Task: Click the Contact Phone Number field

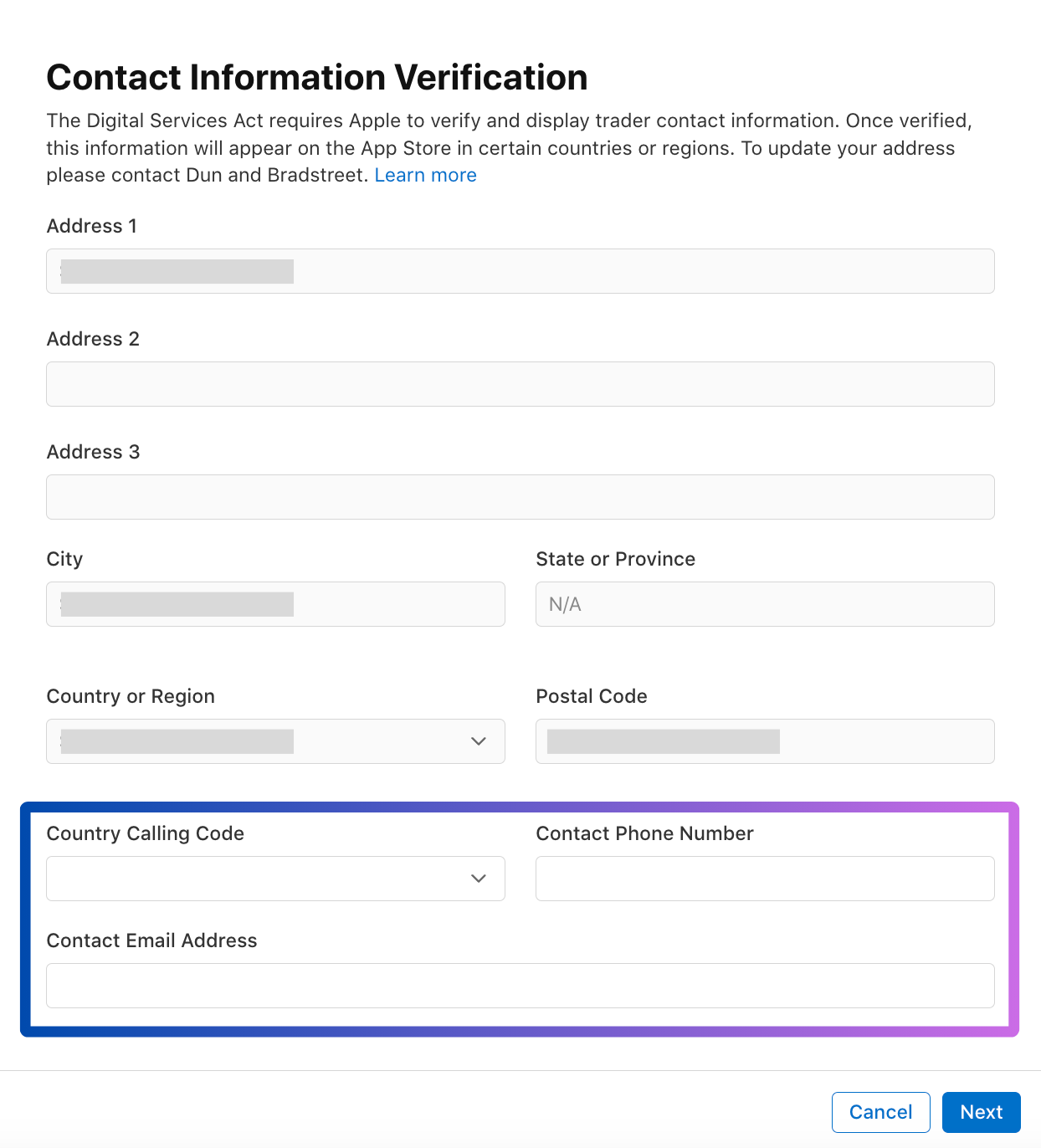Action: 764,879
